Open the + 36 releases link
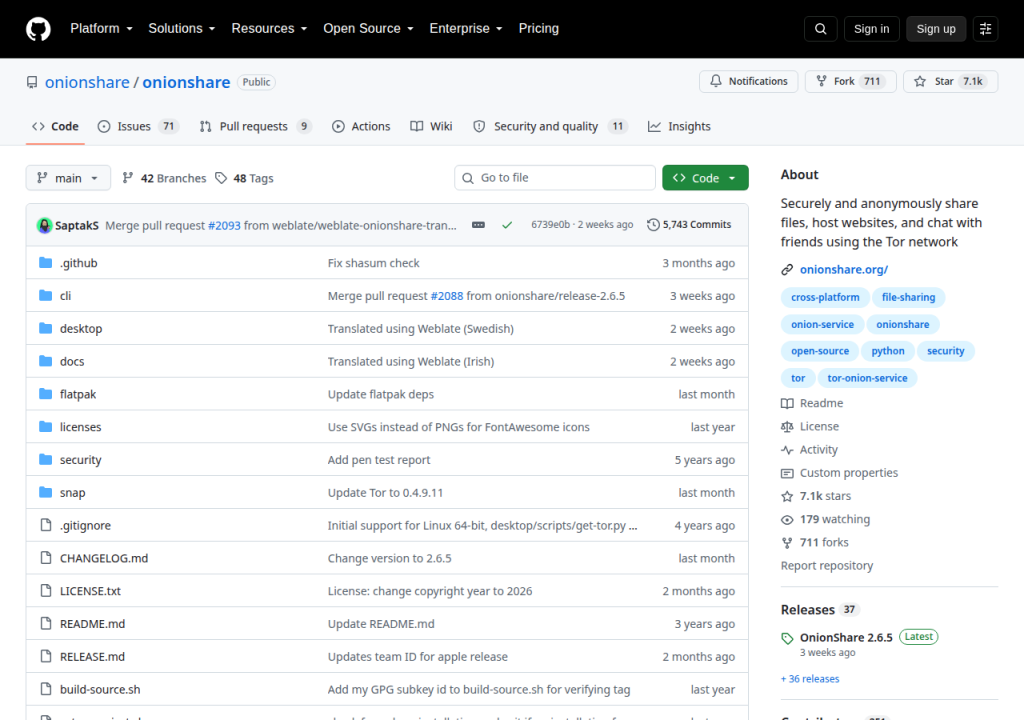This screenshot has height=720, width=1024. (x=810, y=679)
